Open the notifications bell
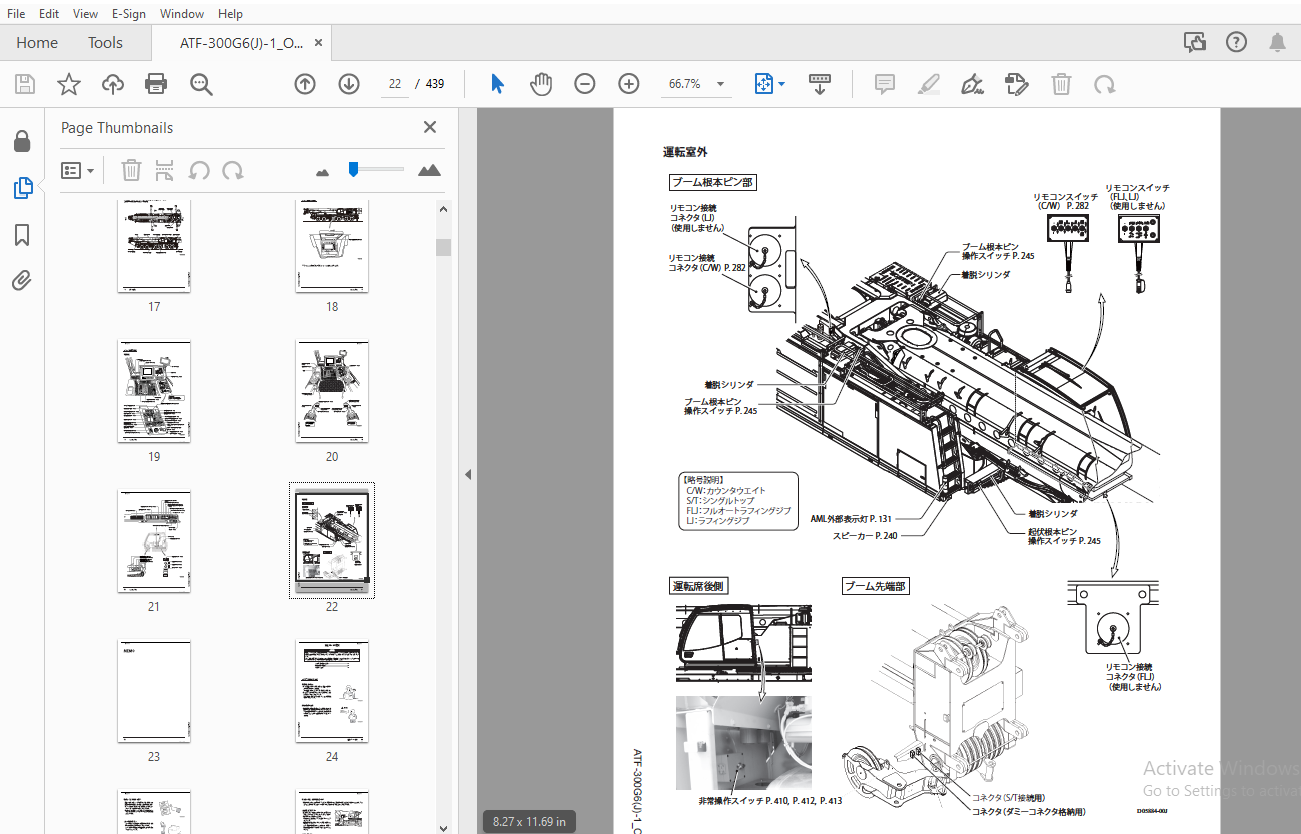The width and height of the screenshot is (1301, 834). (1277, 42)
